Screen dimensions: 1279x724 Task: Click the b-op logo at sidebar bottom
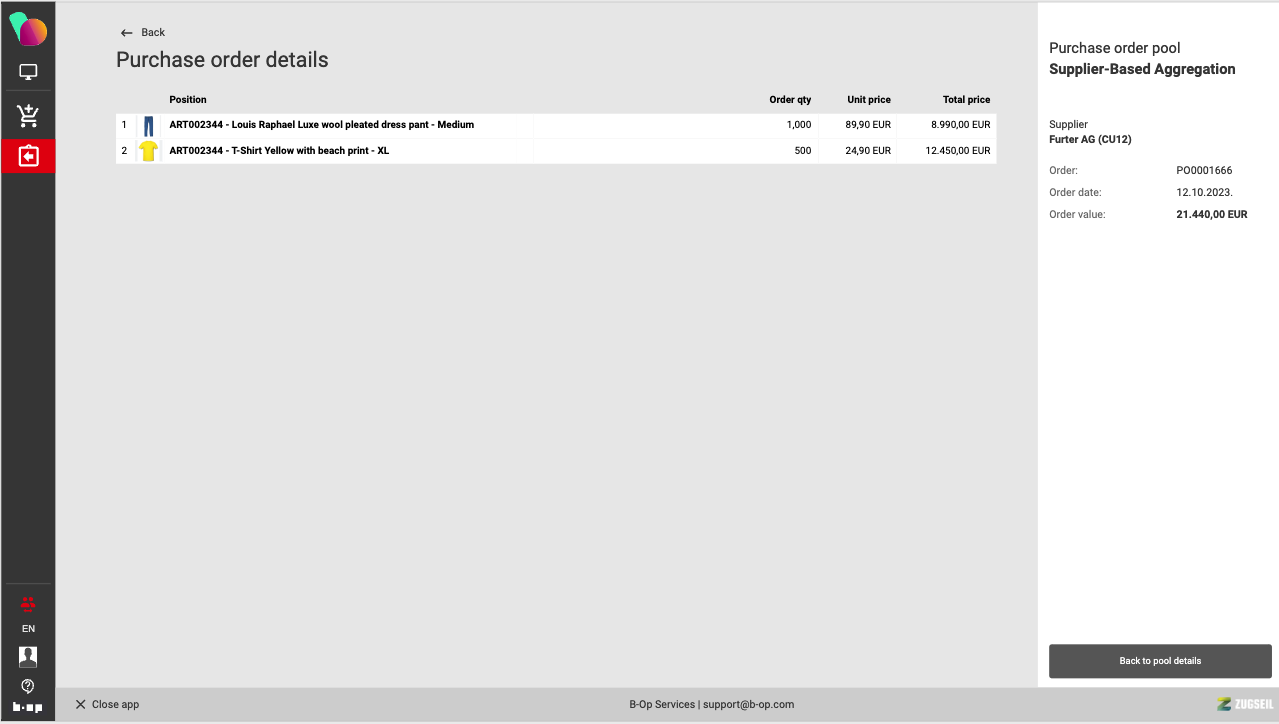click(x=28, y=707)
